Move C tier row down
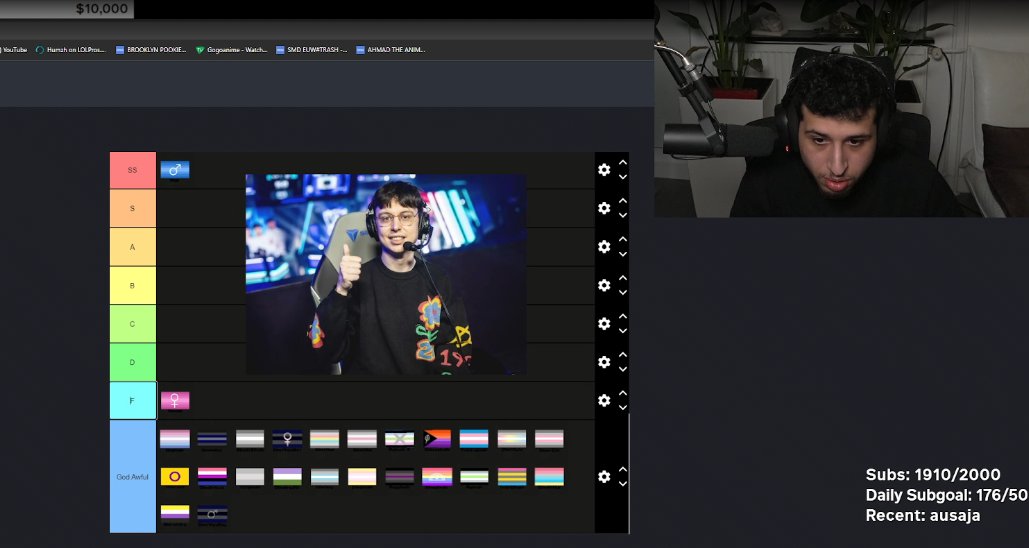The image size is (1029, 548). [623, 331]
